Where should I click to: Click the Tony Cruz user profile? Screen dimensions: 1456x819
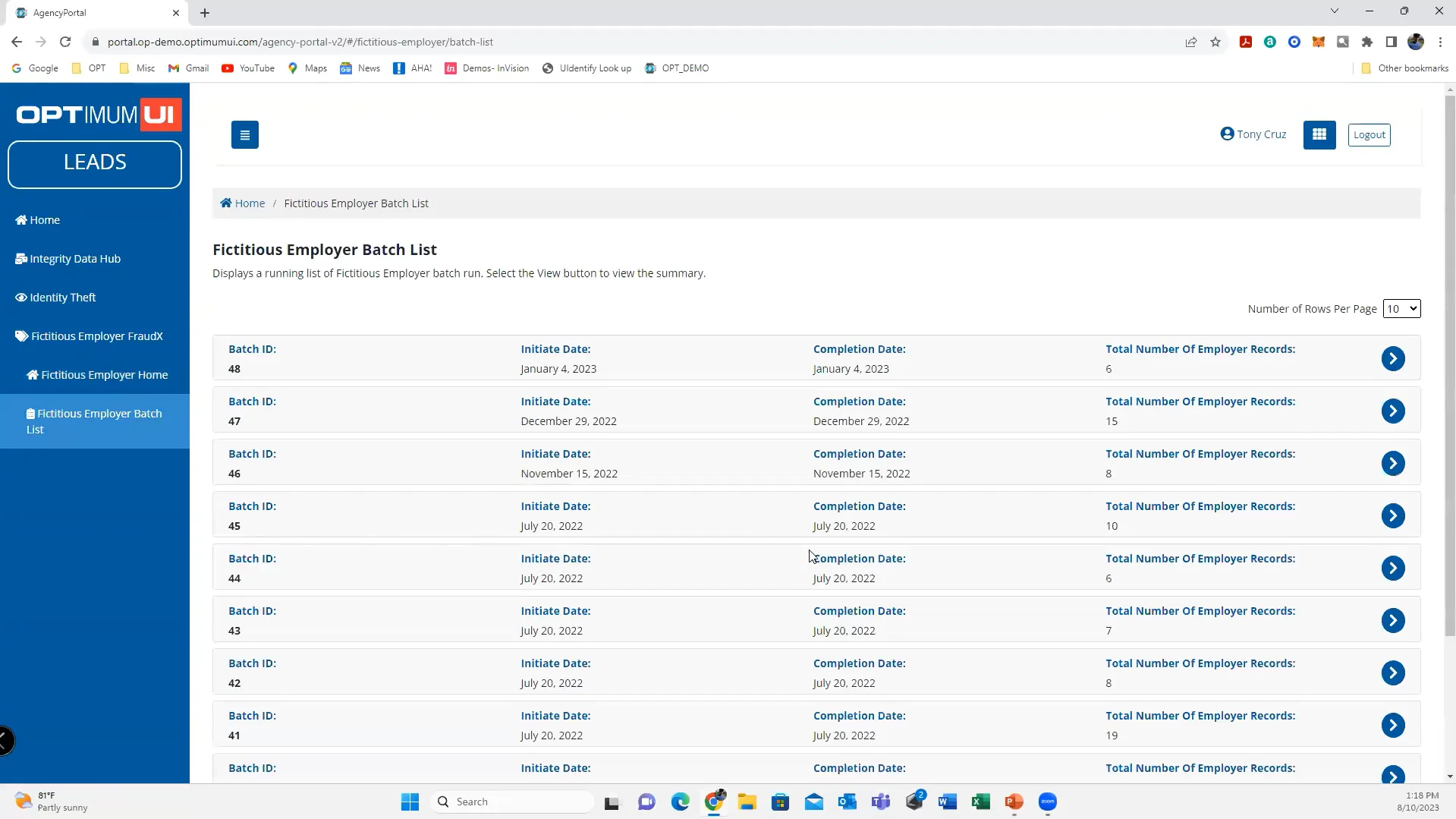1253,134
